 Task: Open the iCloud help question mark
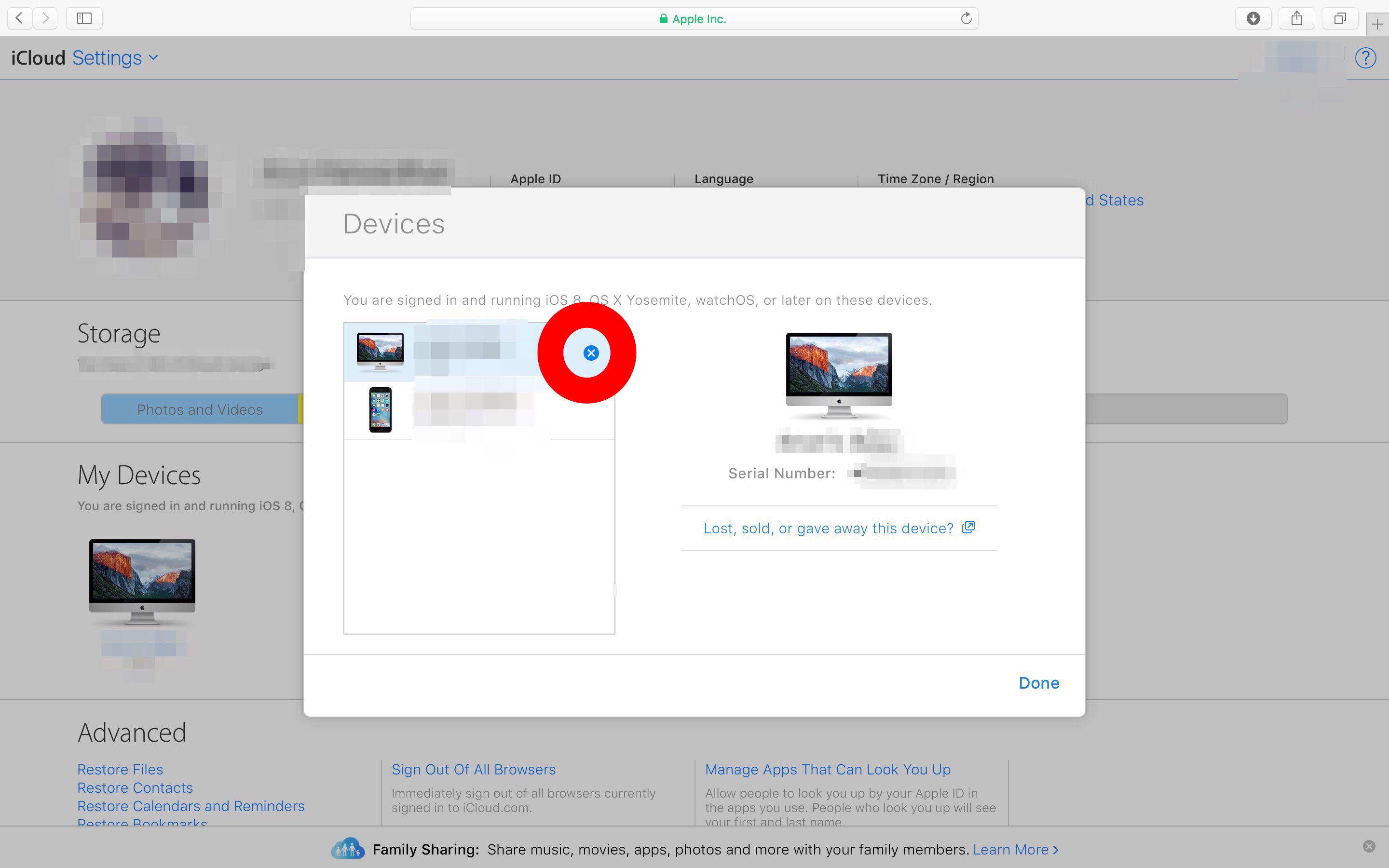[x=1365, y=58]
